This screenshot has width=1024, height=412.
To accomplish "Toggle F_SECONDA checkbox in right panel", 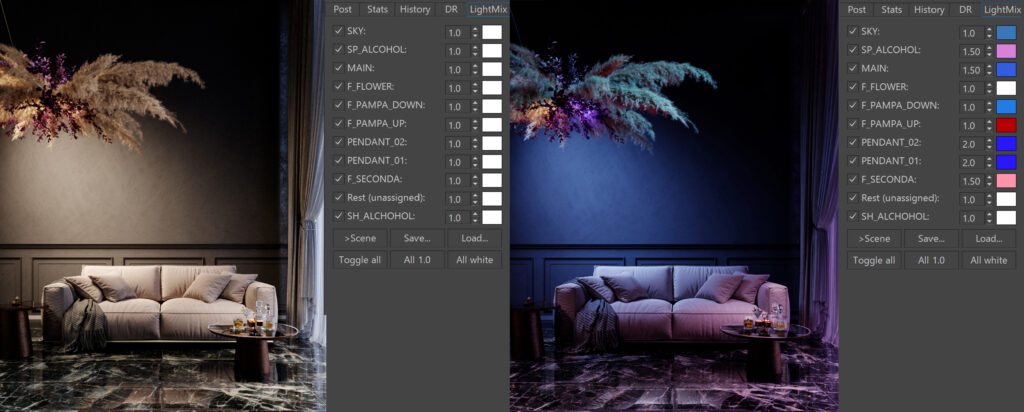I will click(852, 179).
